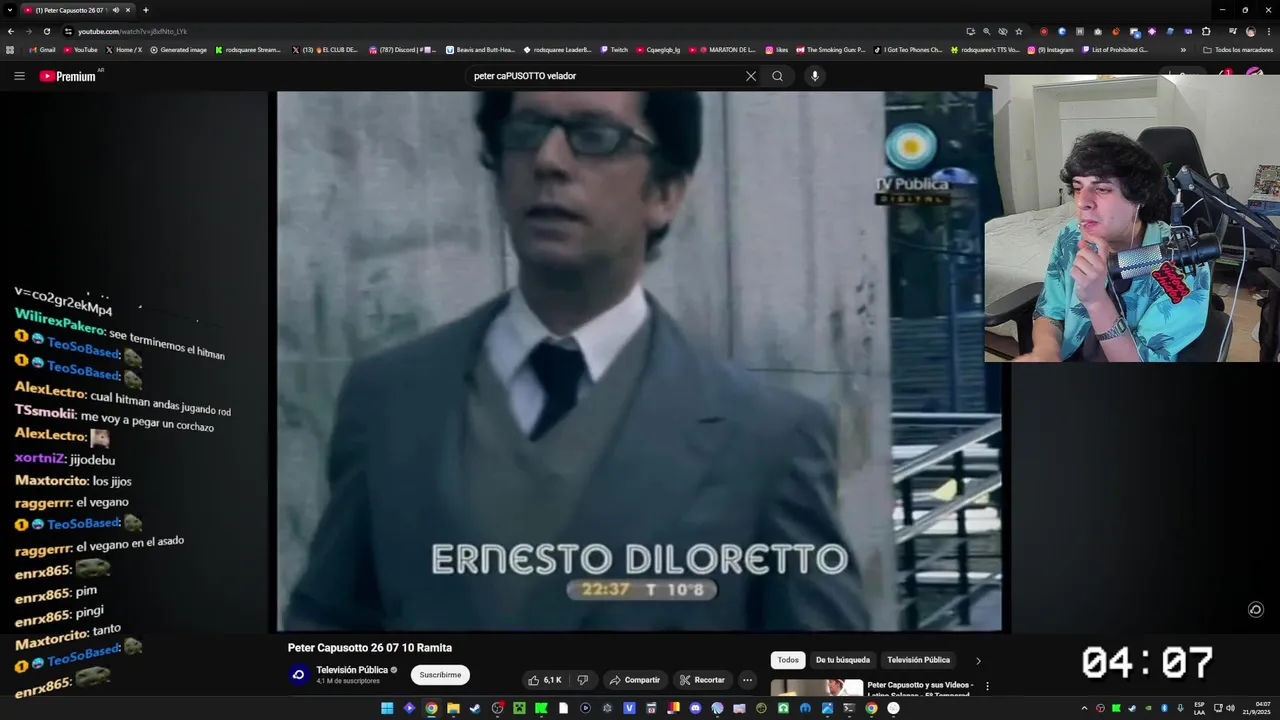
Task: Open the ESP LAA language switcher
Action: [x=1200, y=708]
